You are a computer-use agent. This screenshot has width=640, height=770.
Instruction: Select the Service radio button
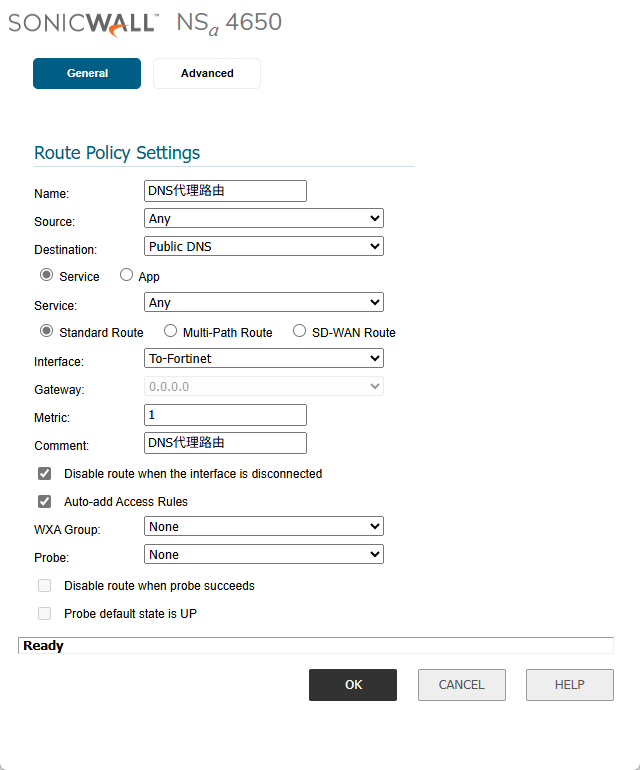click(46, 275)
